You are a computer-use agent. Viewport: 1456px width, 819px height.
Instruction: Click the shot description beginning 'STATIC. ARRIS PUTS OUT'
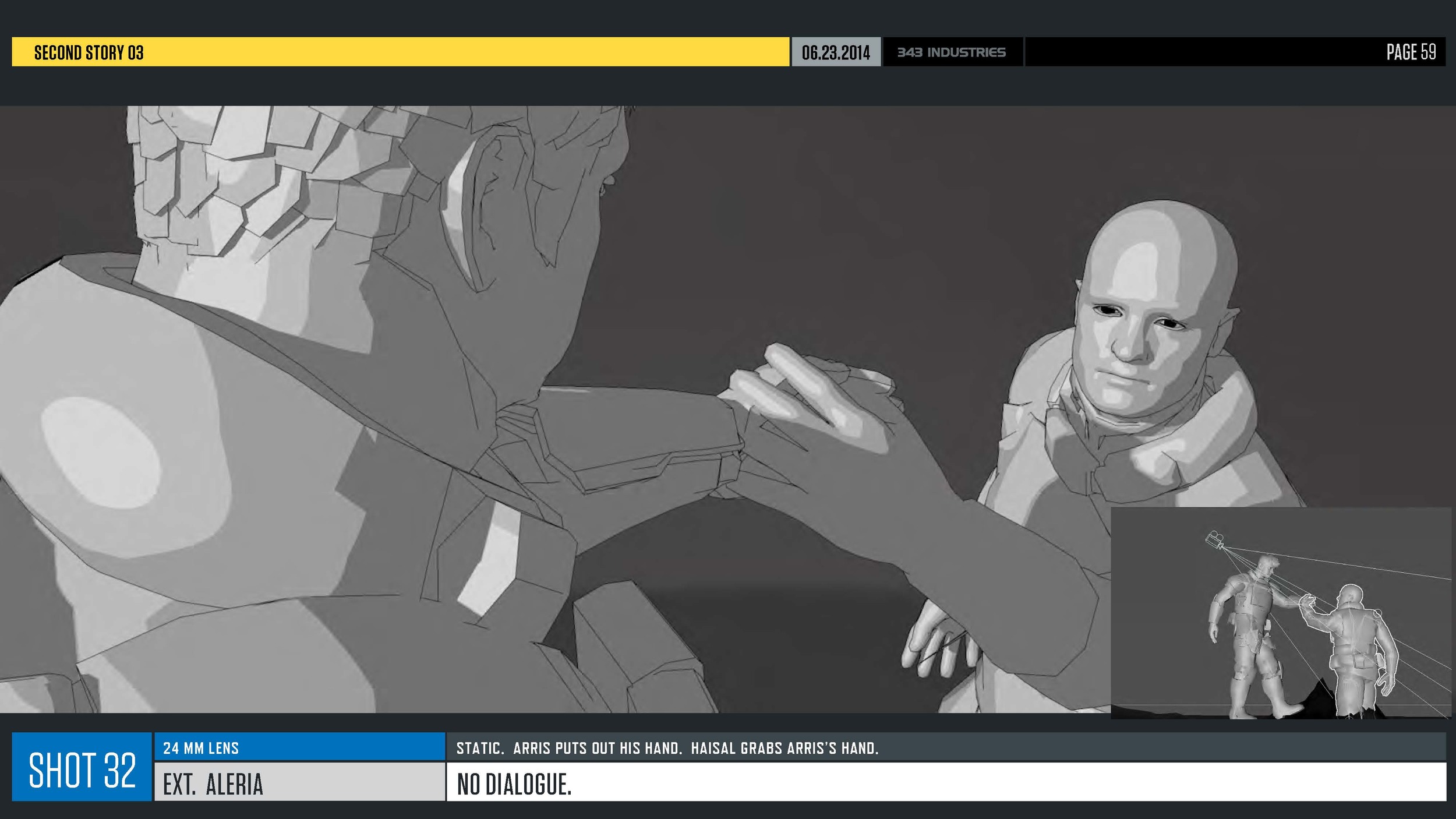point(667,748)
